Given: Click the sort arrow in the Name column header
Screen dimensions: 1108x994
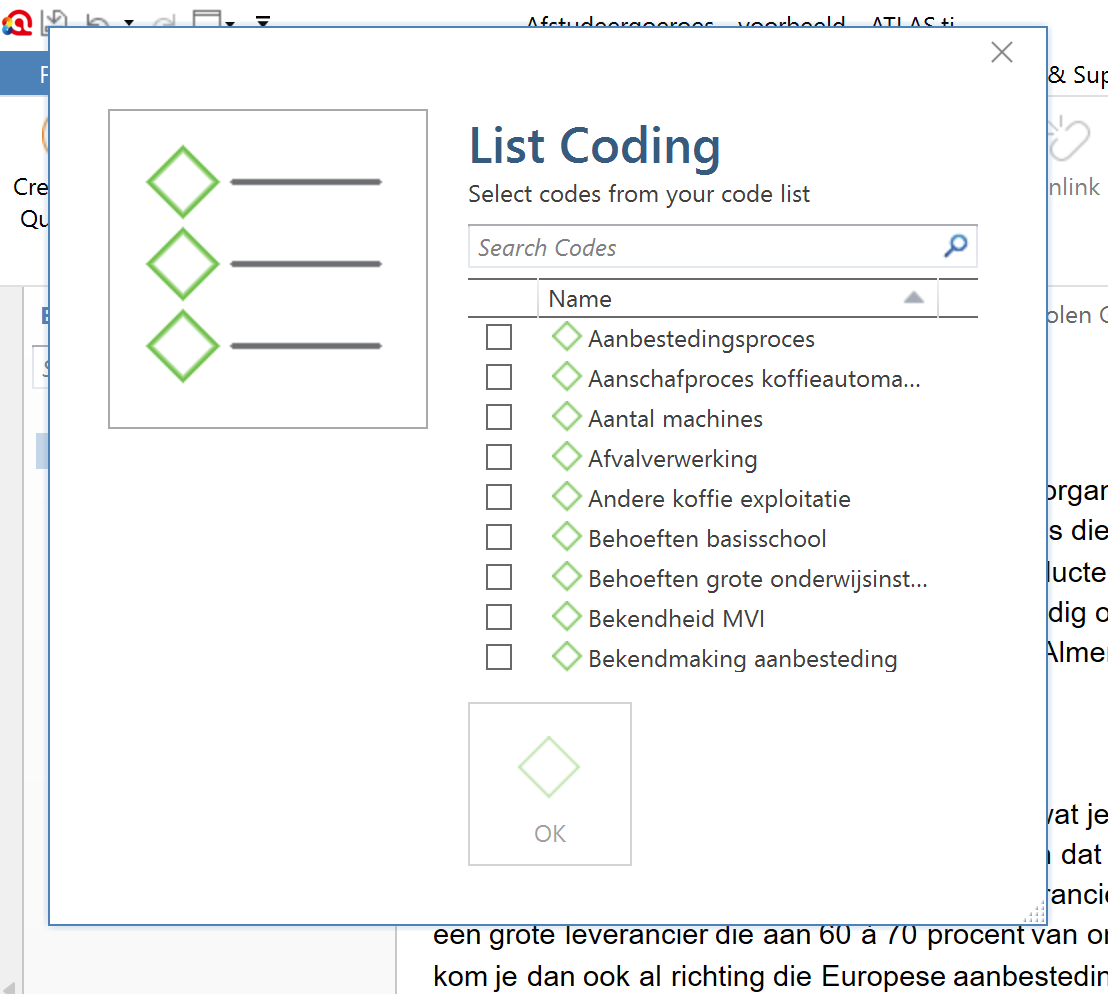Looking at the screenshot, I should 913,298.
